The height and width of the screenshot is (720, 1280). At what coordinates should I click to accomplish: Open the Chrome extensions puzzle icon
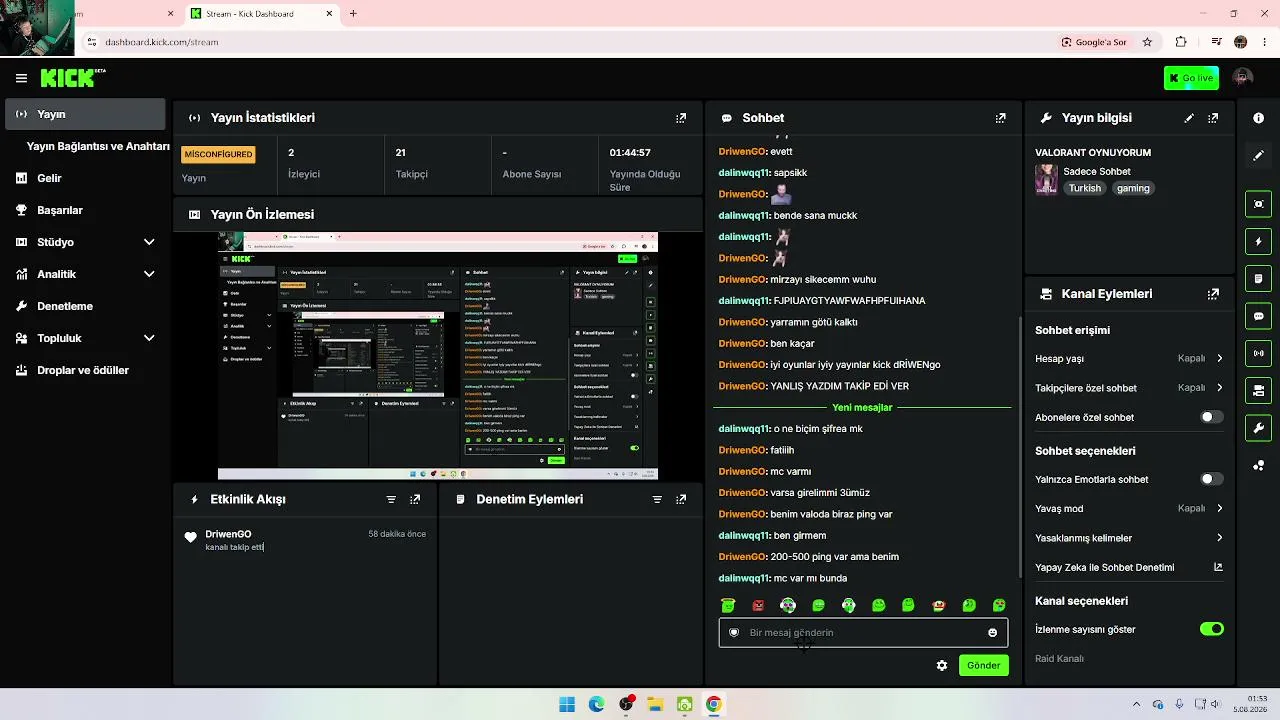pyautogui.click(x=1181, y=42)
